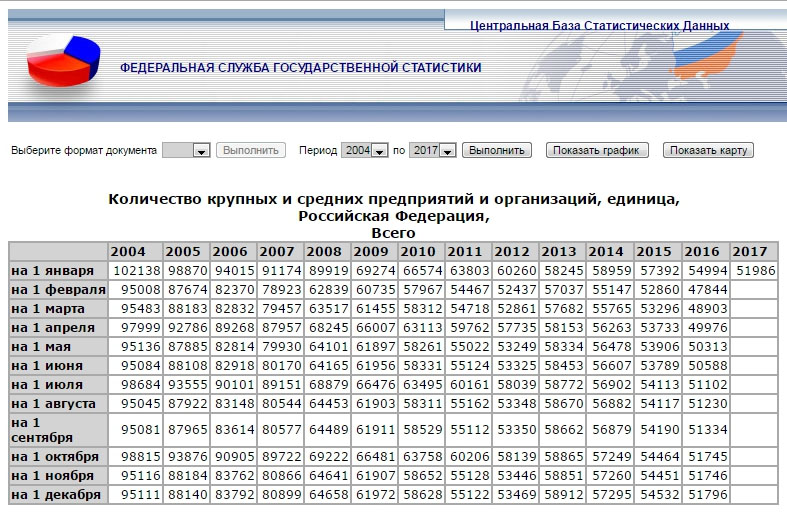This screenshot has width=787, height=514.
Task: Click the cell with value 60260
Action: (x=515, y=271)
